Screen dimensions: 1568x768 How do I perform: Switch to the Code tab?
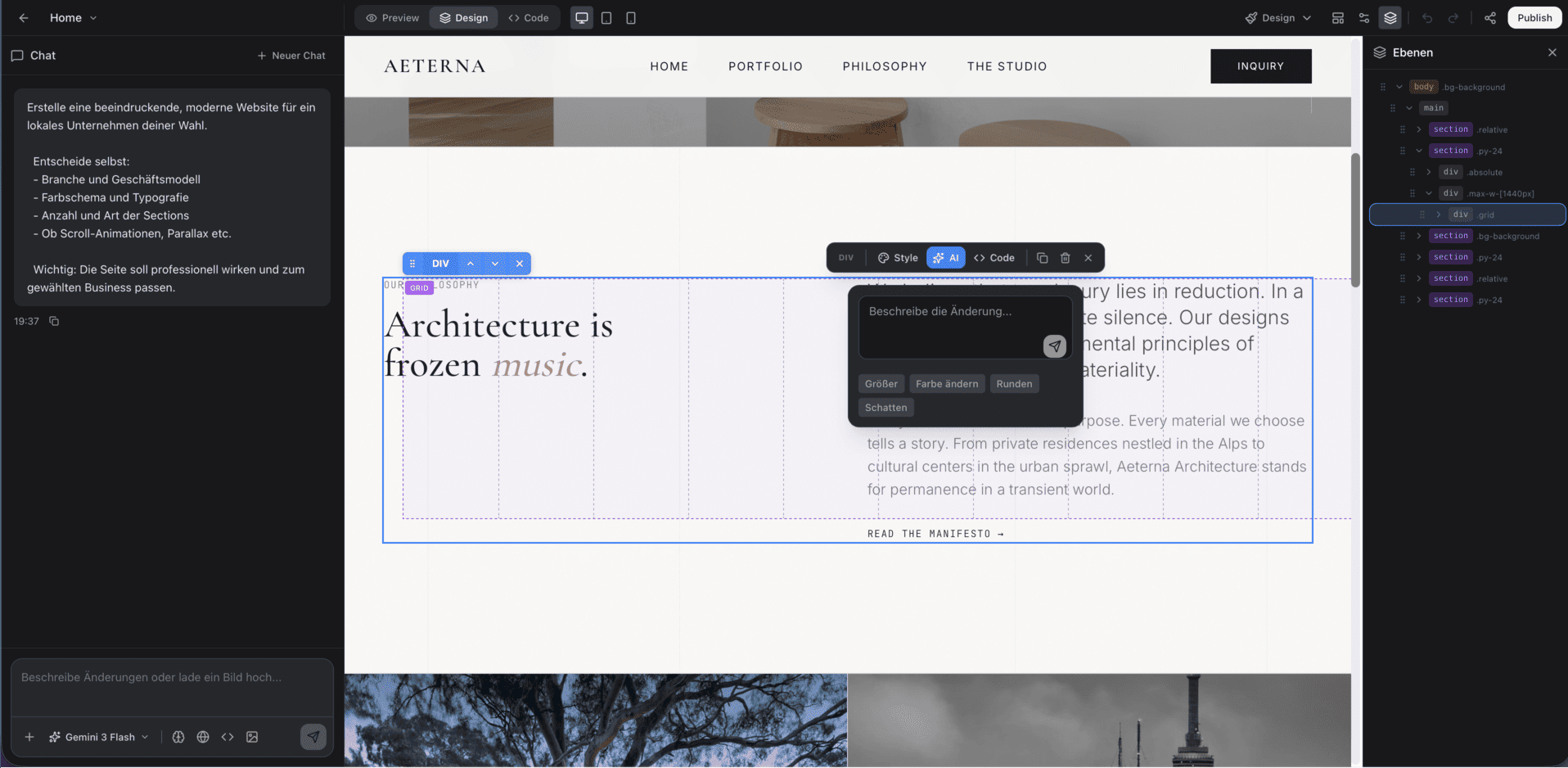coord(529,17)
